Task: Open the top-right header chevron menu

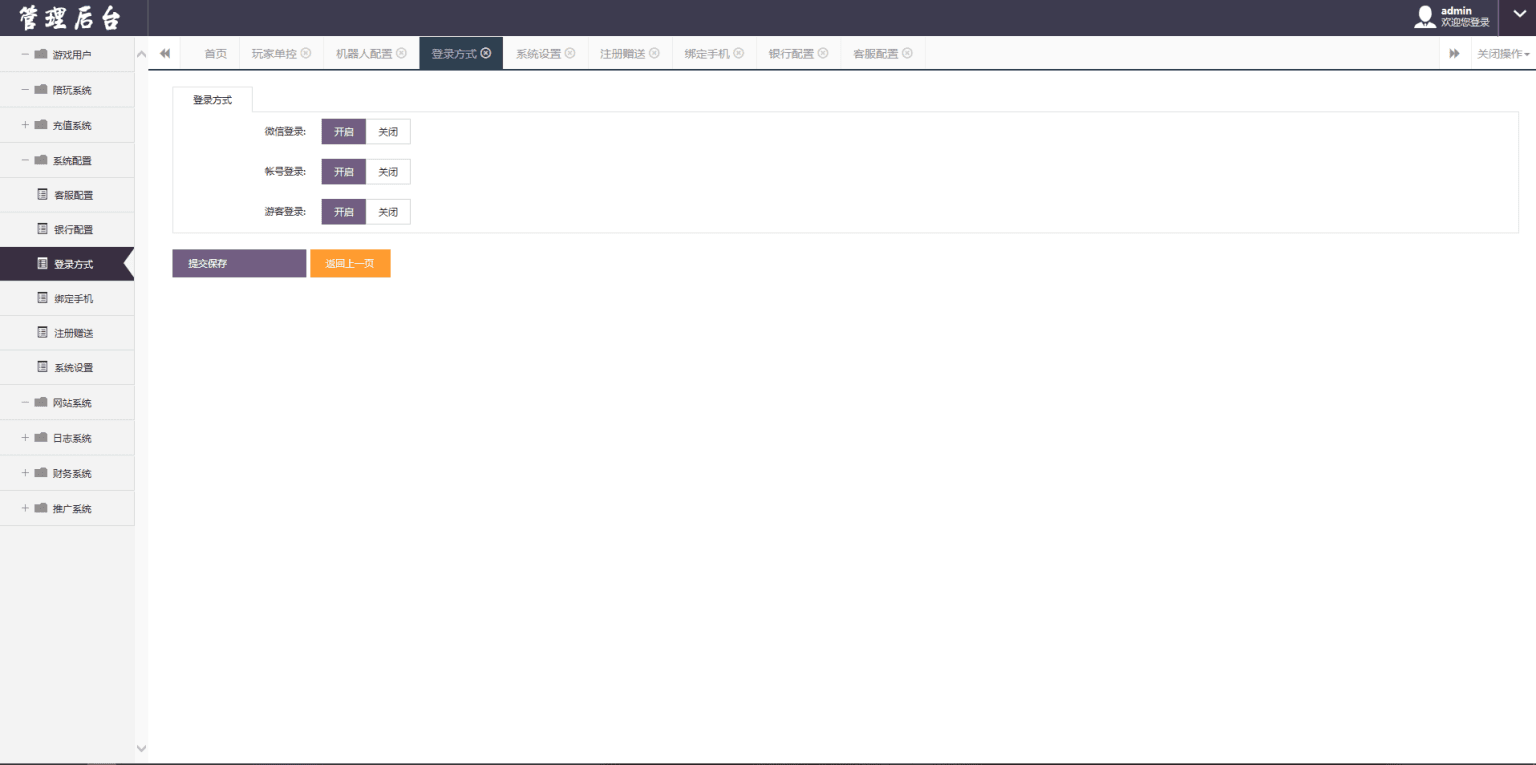Action: pyautogui.click(x=1517, y=14)
